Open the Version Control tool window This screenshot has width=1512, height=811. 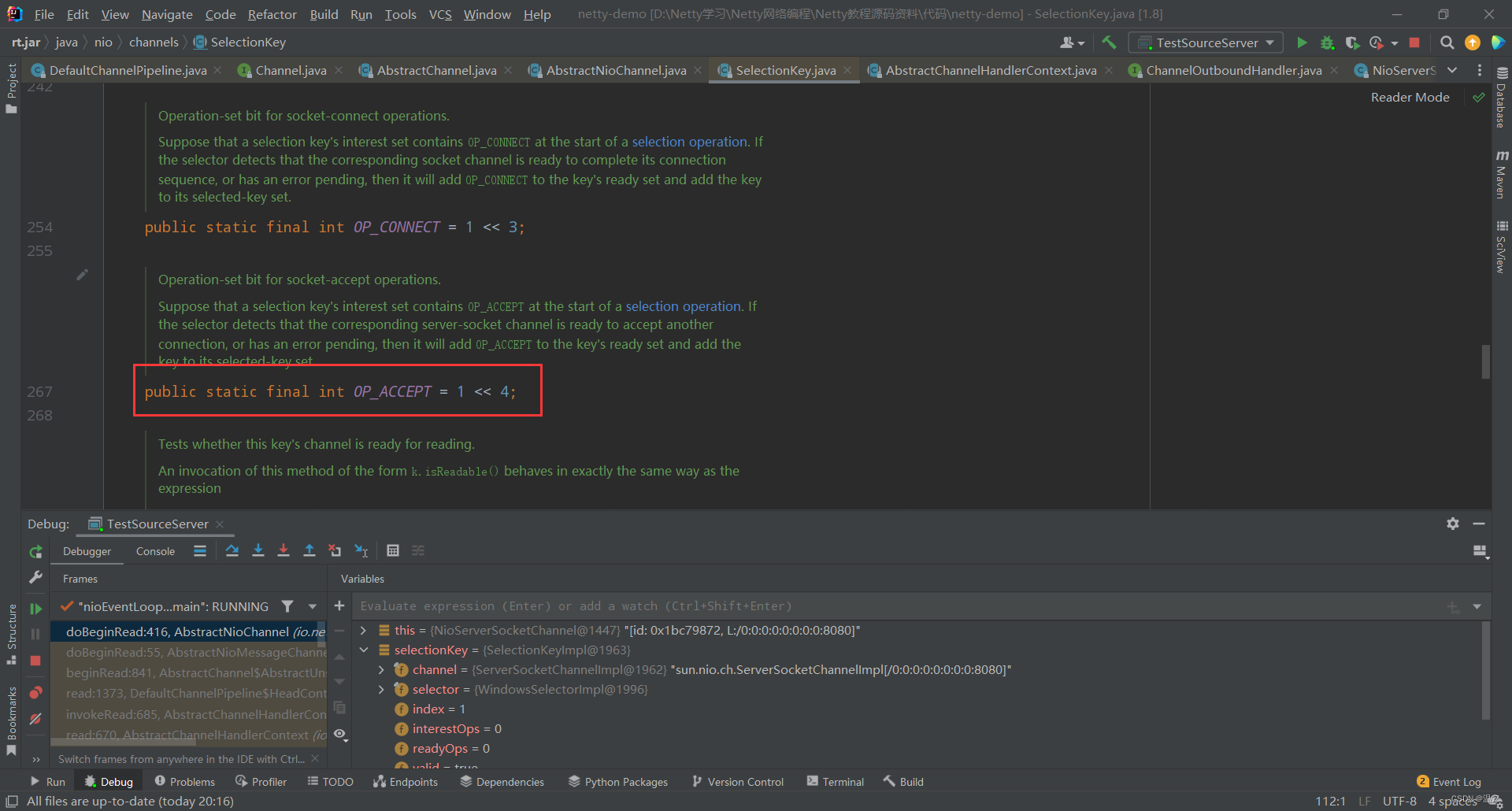click(738, 781)
